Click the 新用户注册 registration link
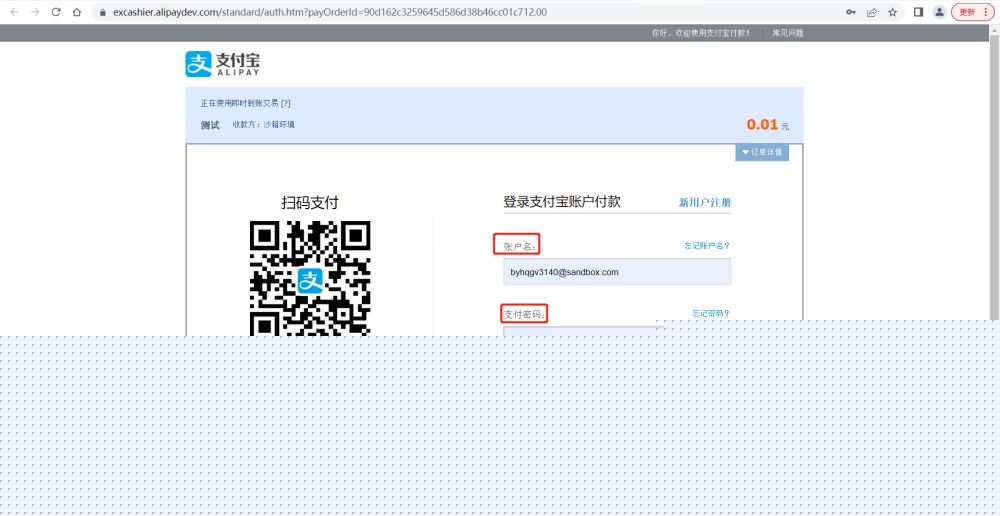This screenshot has height=516, width=1000. click(704, 202)
